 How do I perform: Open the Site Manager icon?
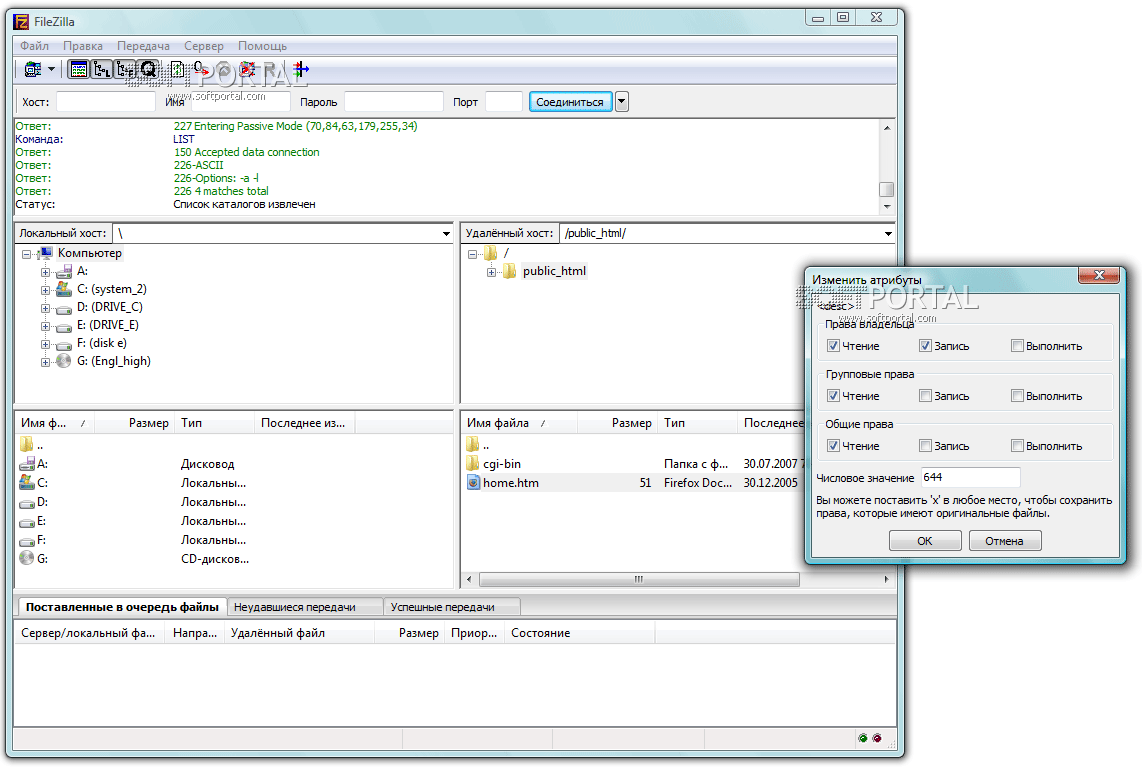[x=33, y=69]
